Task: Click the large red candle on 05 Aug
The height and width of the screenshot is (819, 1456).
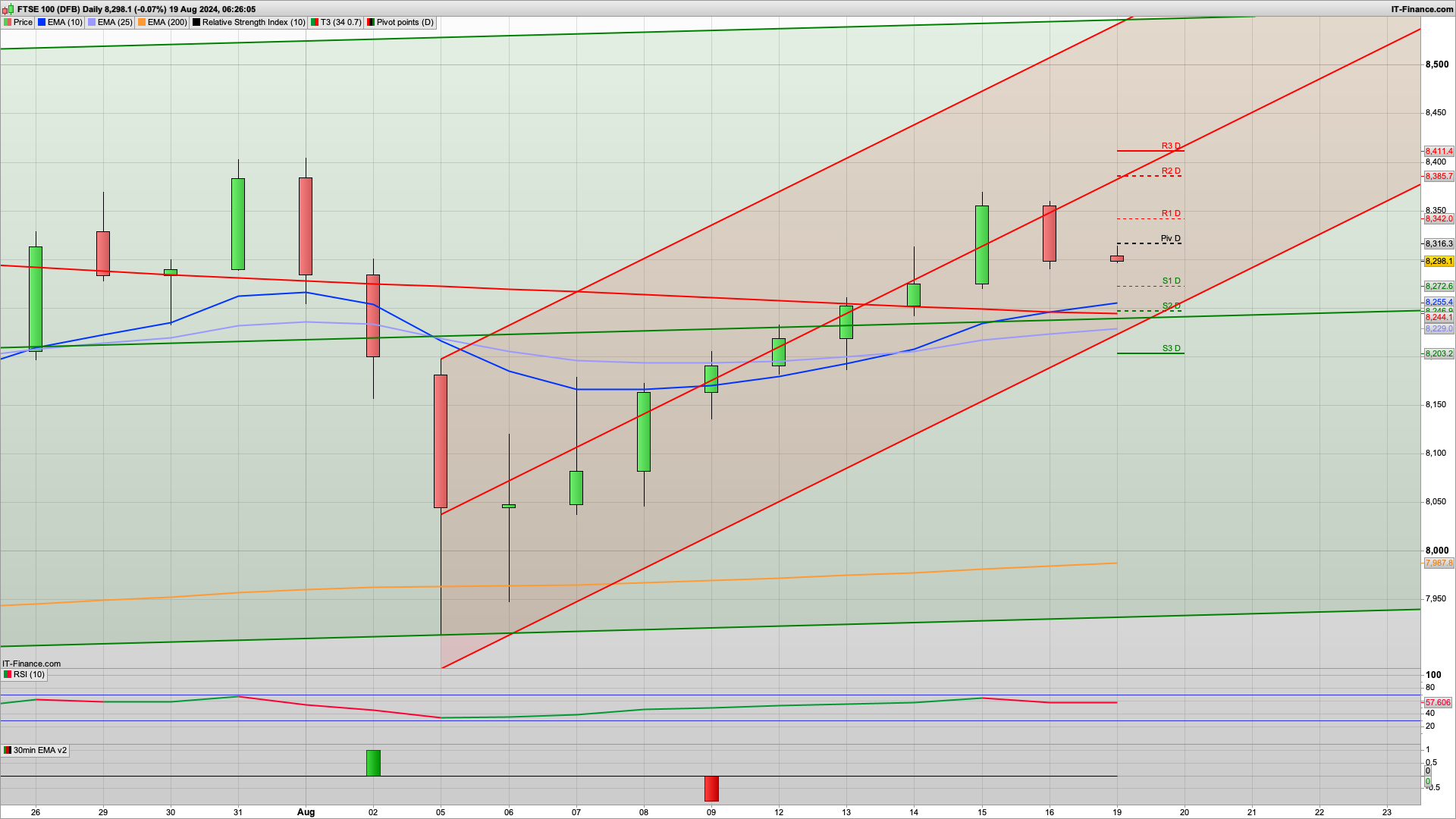Action: coord(441,441)
